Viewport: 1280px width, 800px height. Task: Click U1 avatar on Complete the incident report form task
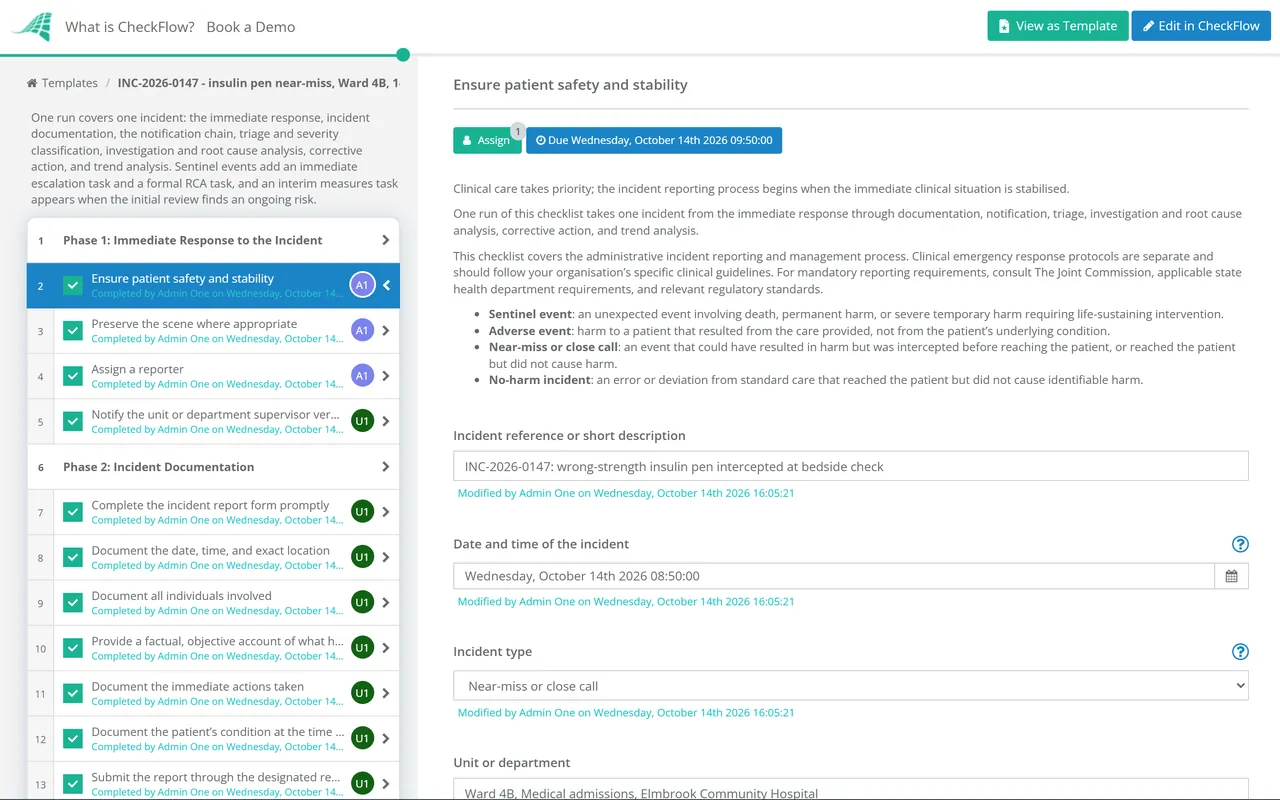(362, 512)
